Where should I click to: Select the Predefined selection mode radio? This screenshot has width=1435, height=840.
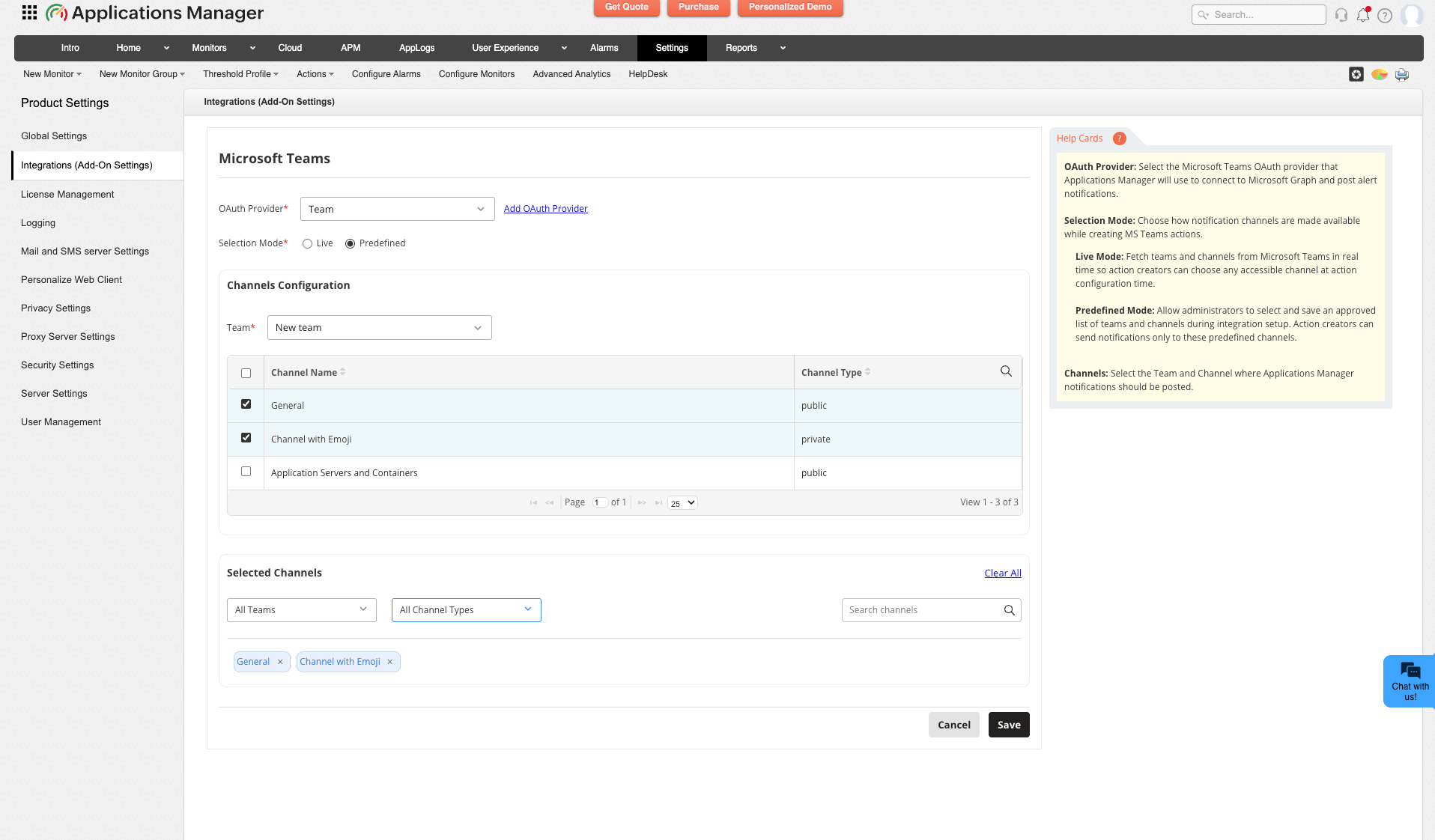click(x=350, y=243)
